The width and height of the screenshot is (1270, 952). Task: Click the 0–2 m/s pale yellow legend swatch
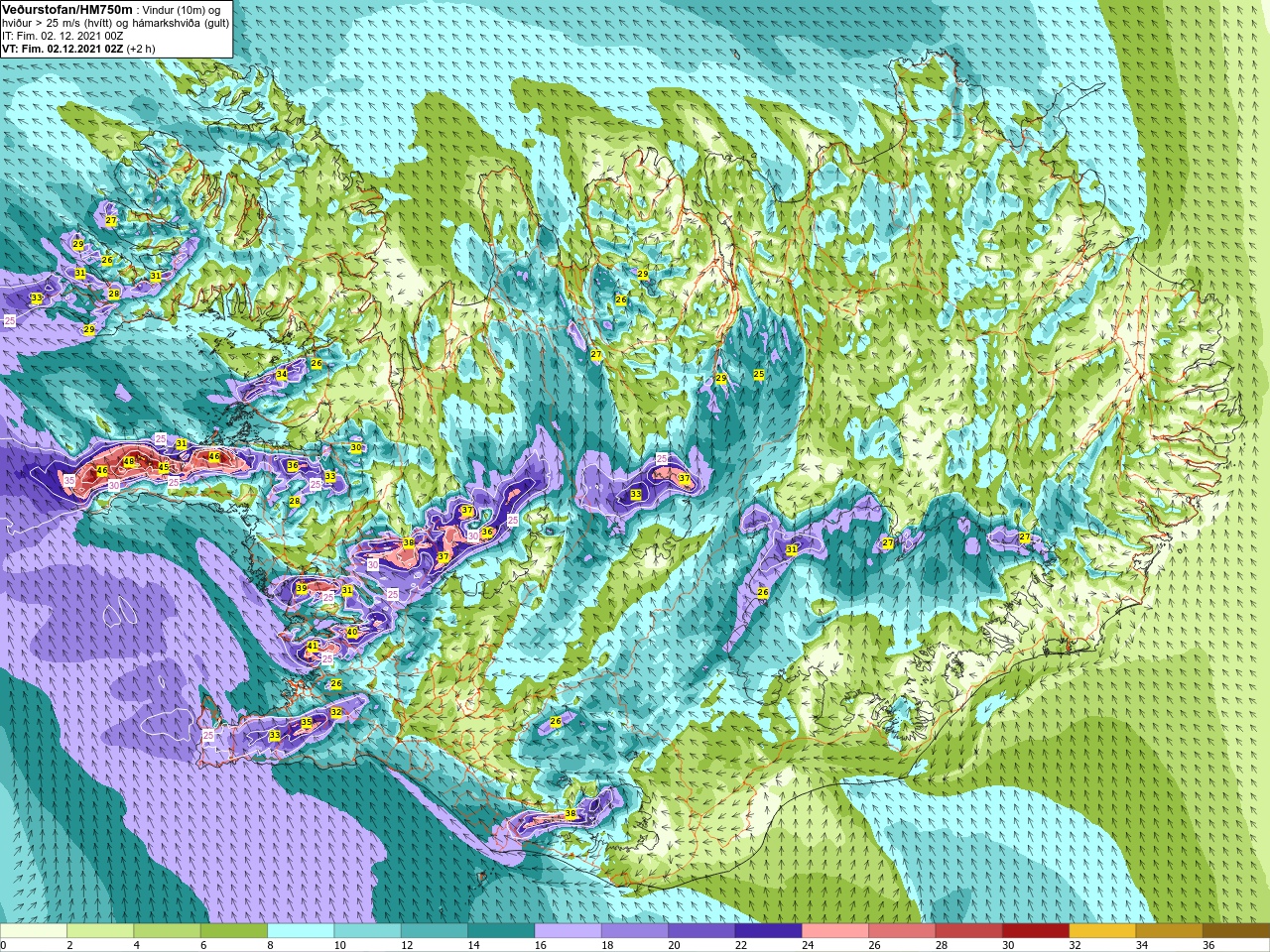(34, 931)
